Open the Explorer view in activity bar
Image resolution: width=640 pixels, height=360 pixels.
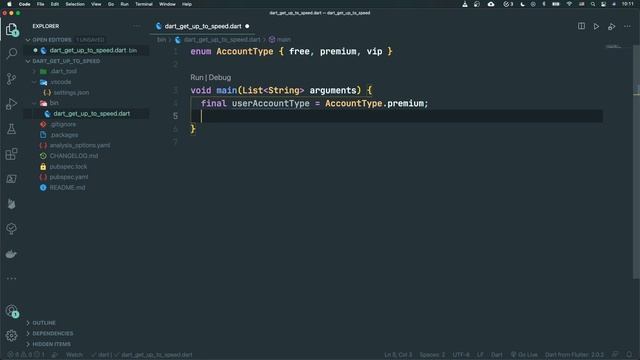coord(11,29)
